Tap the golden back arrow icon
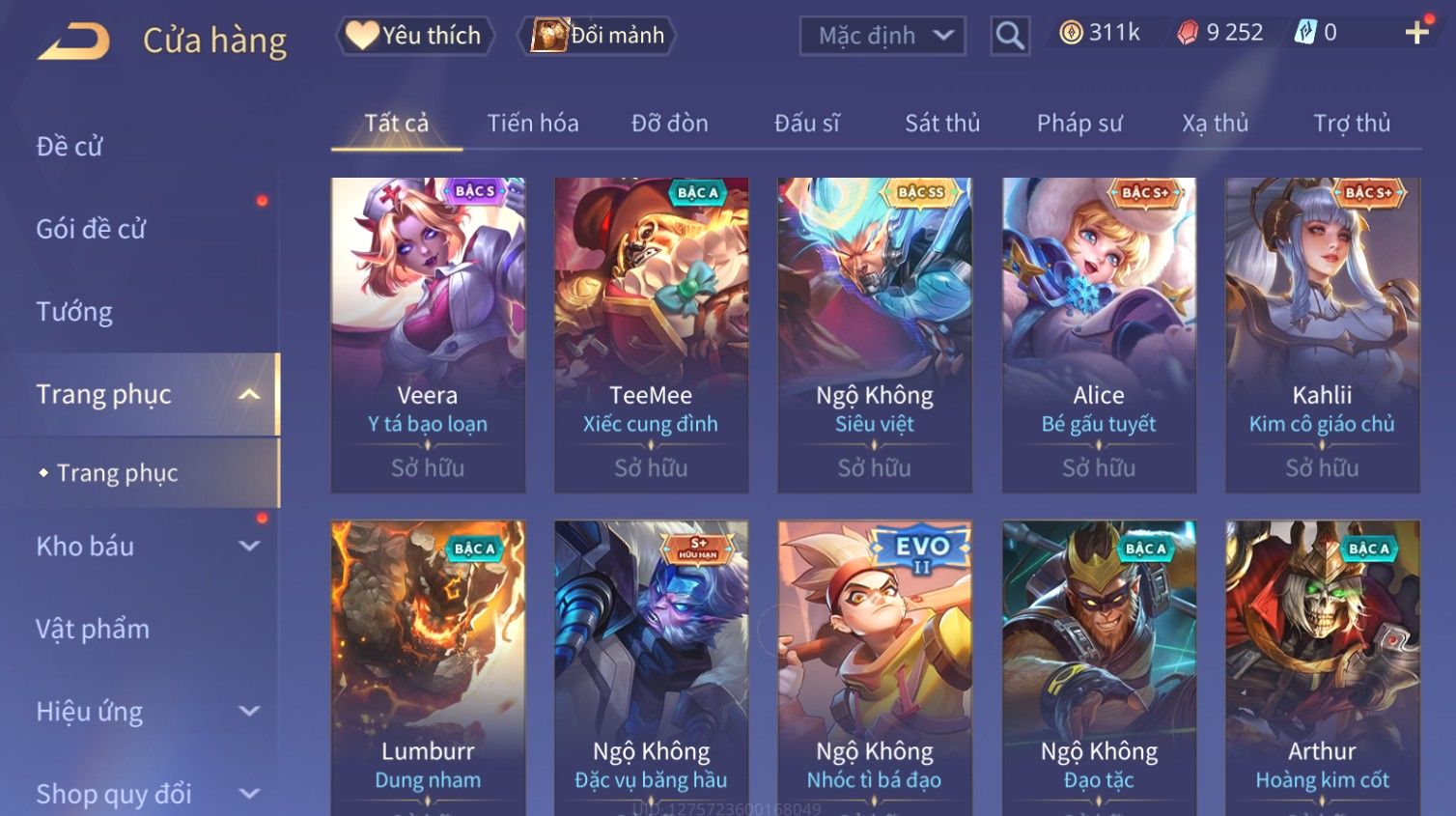The width and height of the screenshot is (1456, 816). 73,42
